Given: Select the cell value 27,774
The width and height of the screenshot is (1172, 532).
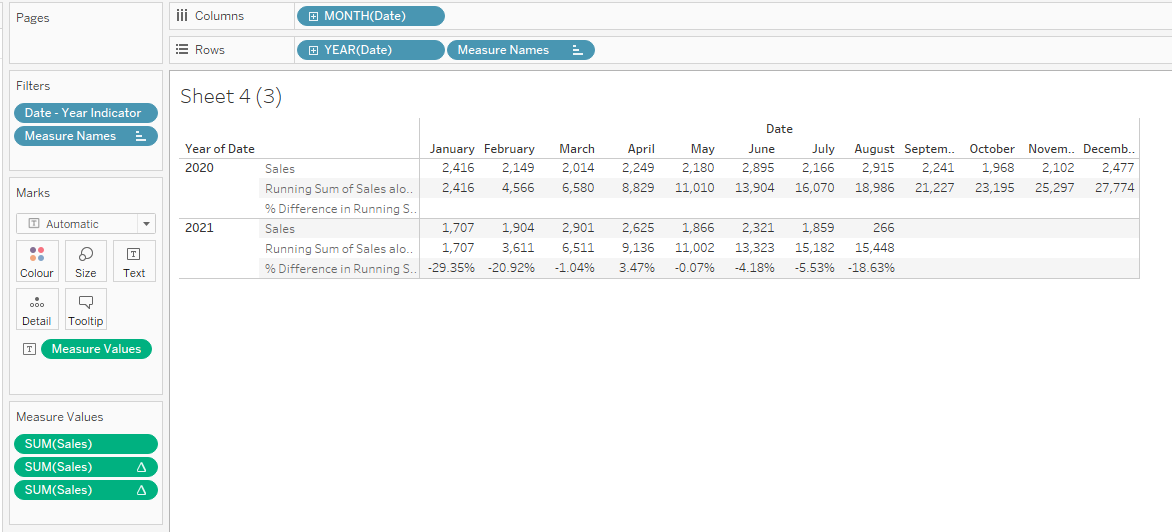Looking at the screenshot, I should [x=1114, y=188].
